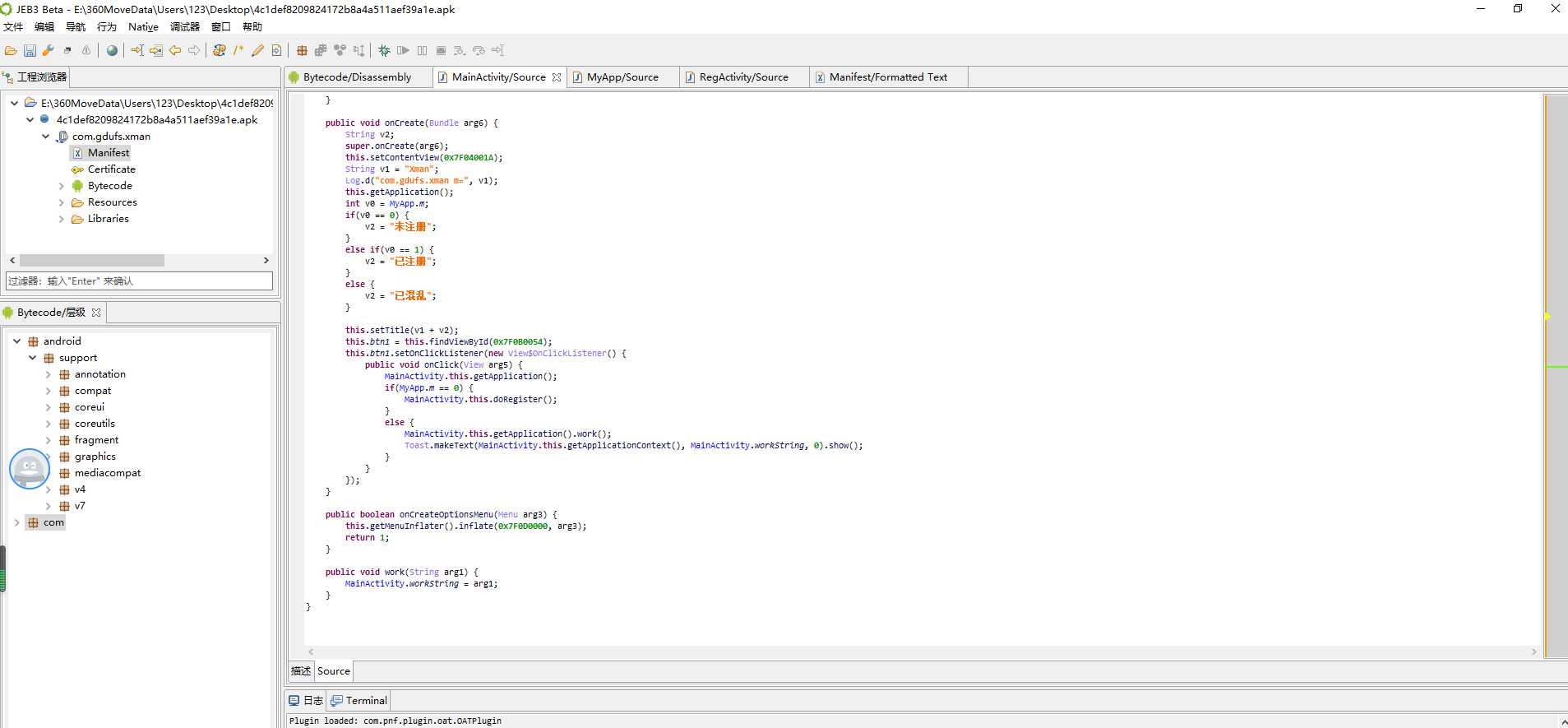Collapse the android package node
Screen dimensions: 1568x728
click(x=16, y=341)
